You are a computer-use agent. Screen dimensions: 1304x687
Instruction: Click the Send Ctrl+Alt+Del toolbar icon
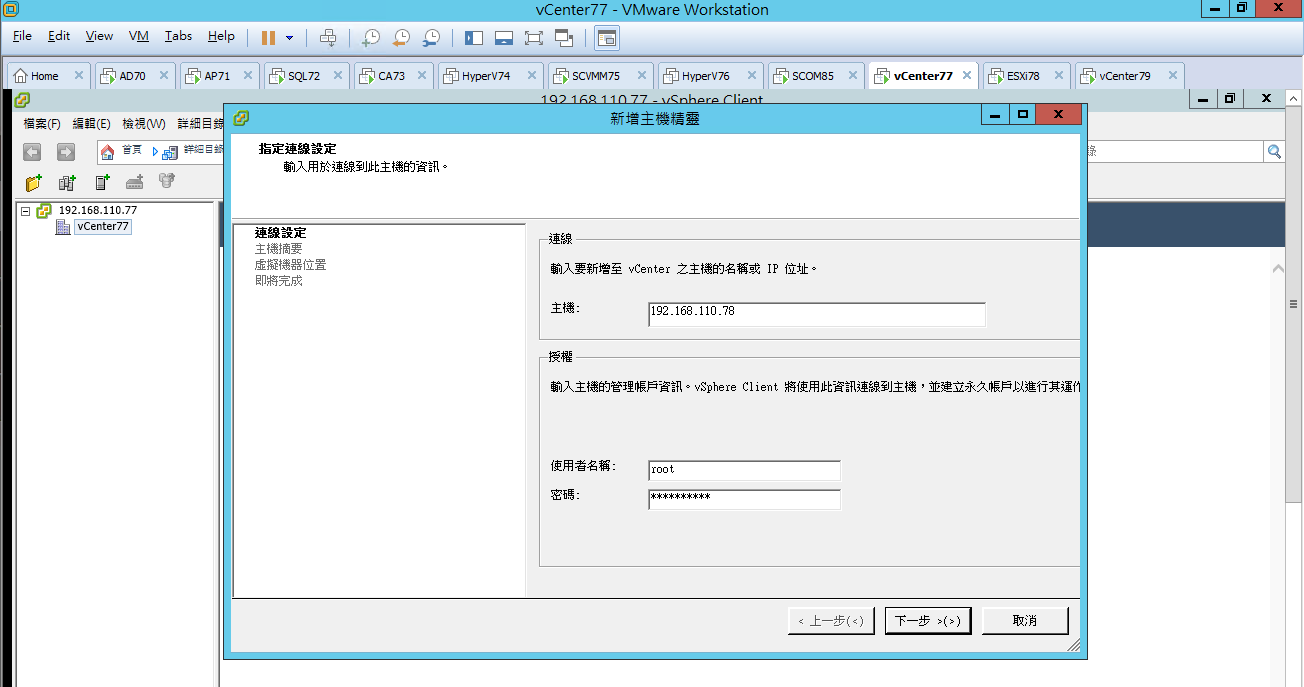pos(328,37)
